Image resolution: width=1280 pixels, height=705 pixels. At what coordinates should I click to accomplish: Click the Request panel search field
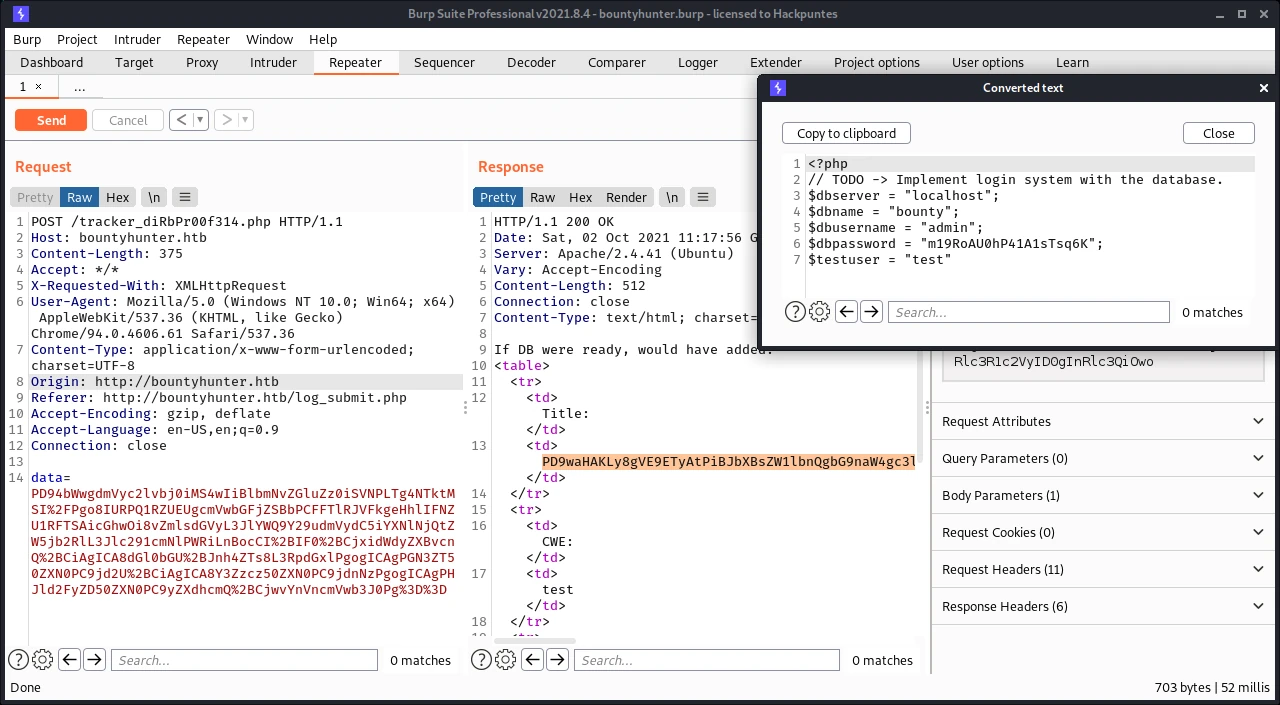244,660
